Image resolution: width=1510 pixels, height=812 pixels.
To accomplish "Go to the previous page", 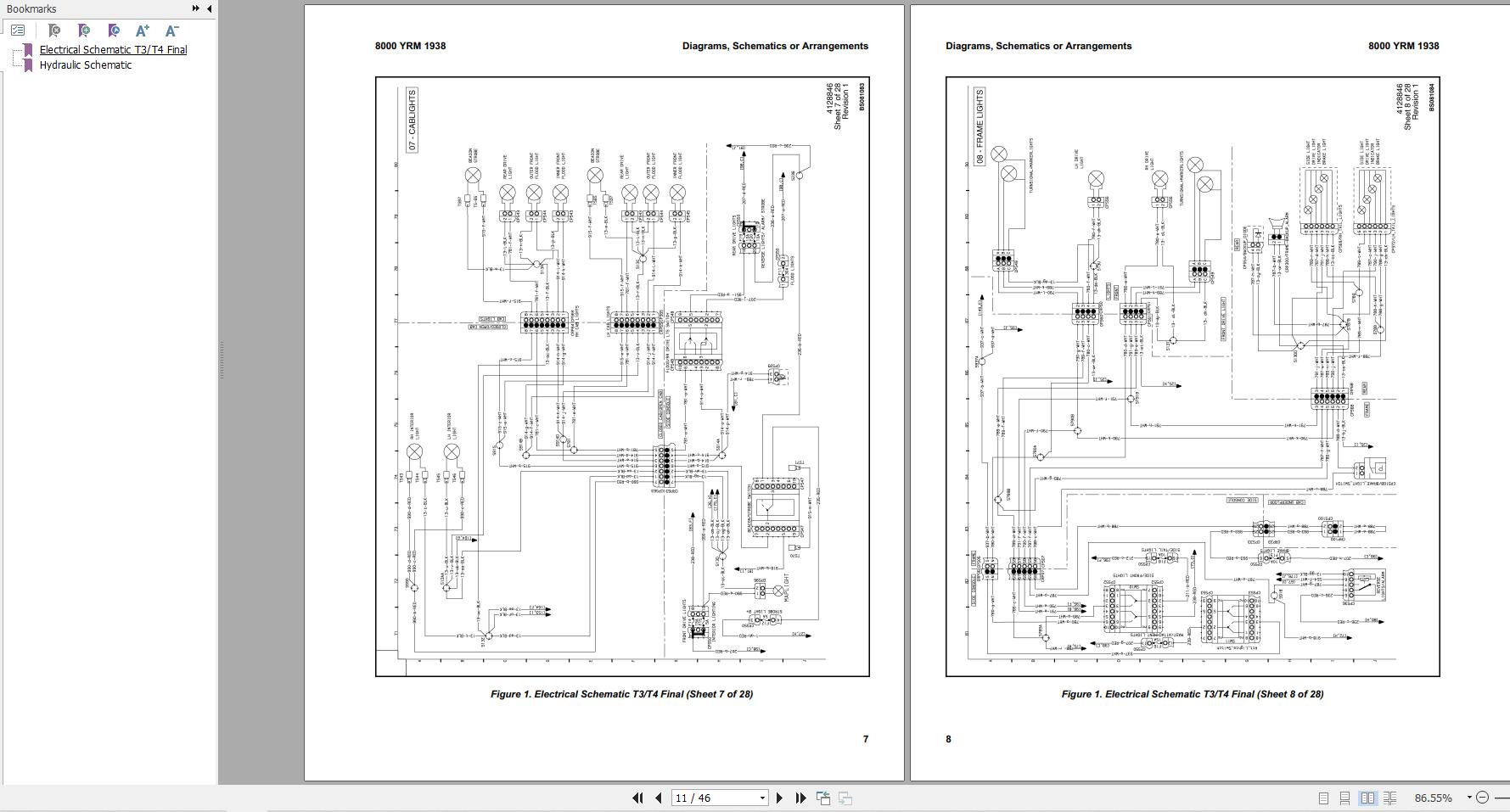I will click(x=658, y=798).
